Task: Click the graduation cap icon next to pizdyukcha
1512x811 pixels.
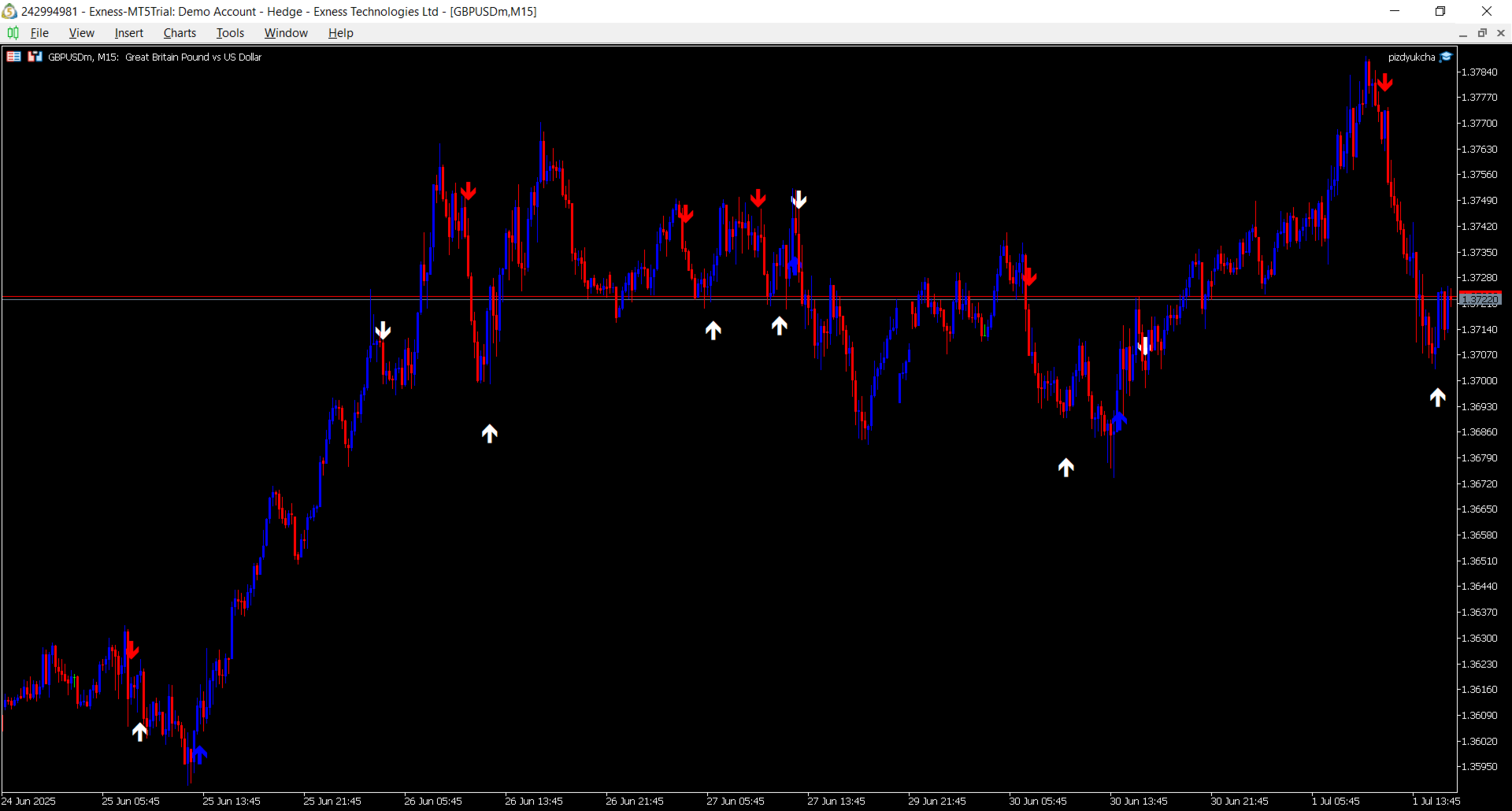Action: click(x=1447, y=56)
